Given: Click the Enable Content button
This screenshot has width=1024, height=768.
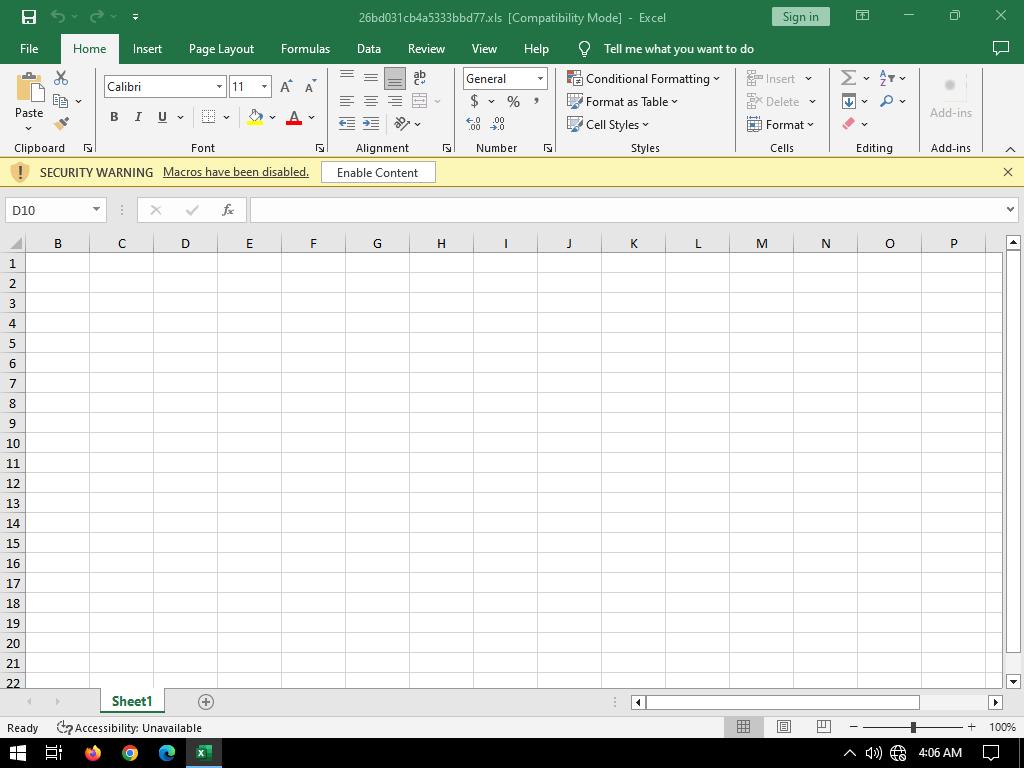Looking at the screenshot, I should [377, 172].
